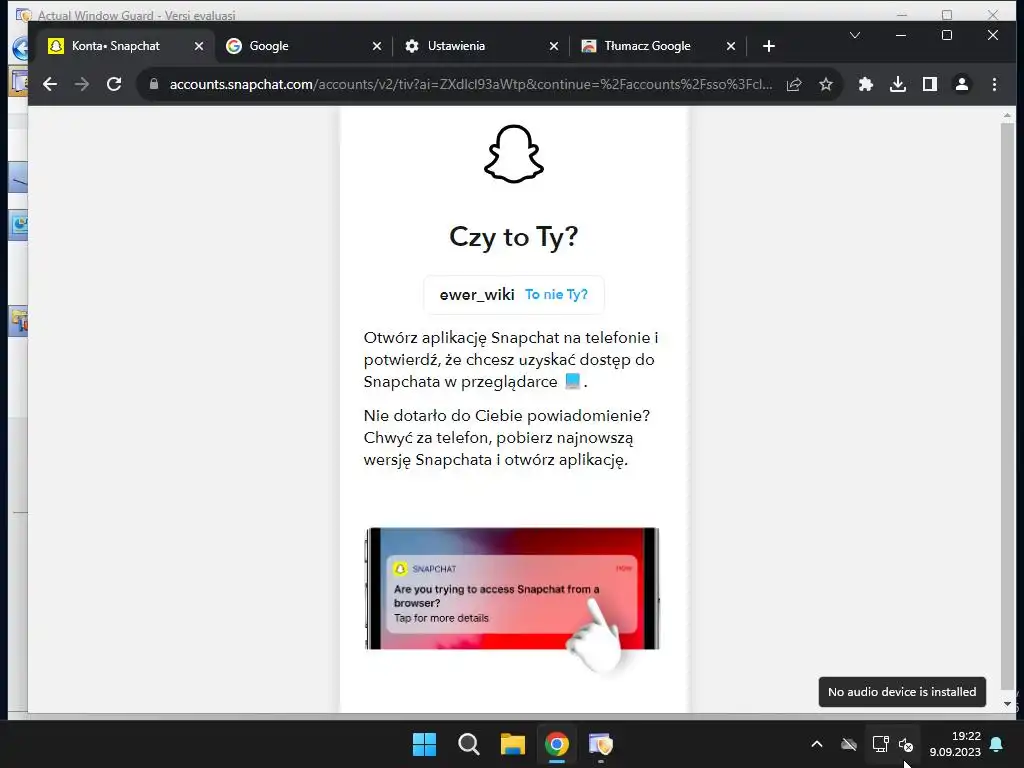Close the Tłumacz Google tab

(731, 46)
